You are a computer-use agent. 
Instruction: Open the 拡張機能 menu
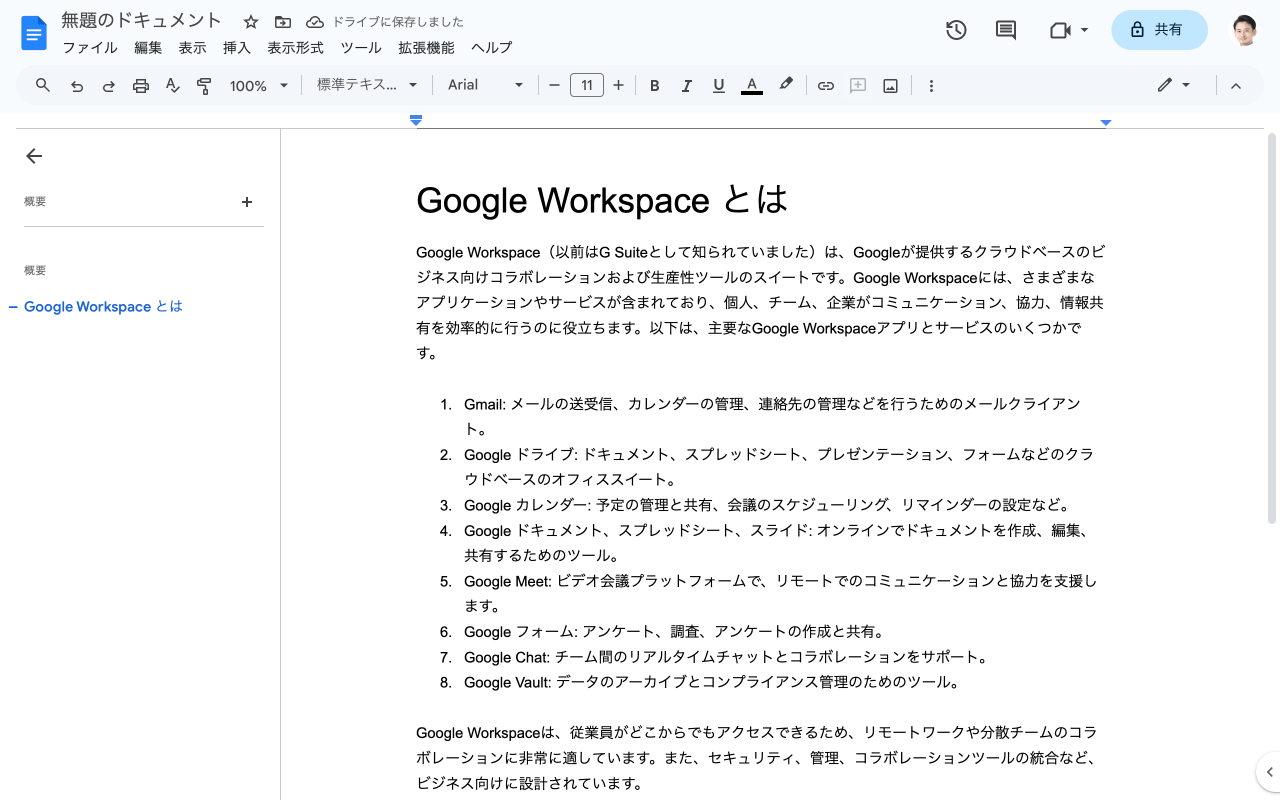[x=426, y=47]
